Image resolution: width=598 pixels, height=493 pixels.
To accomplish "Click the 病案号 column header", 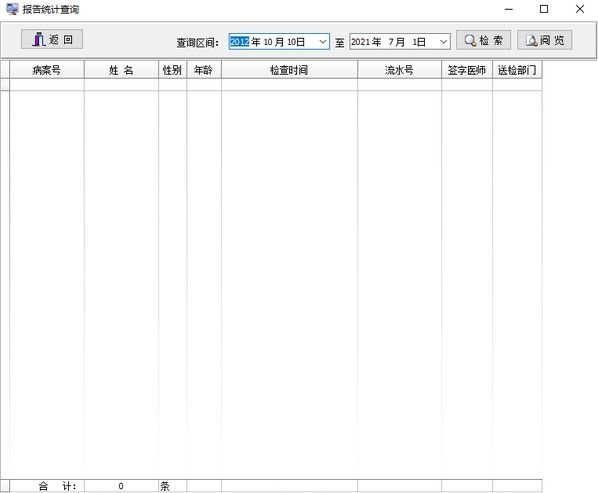I will 47,70.
